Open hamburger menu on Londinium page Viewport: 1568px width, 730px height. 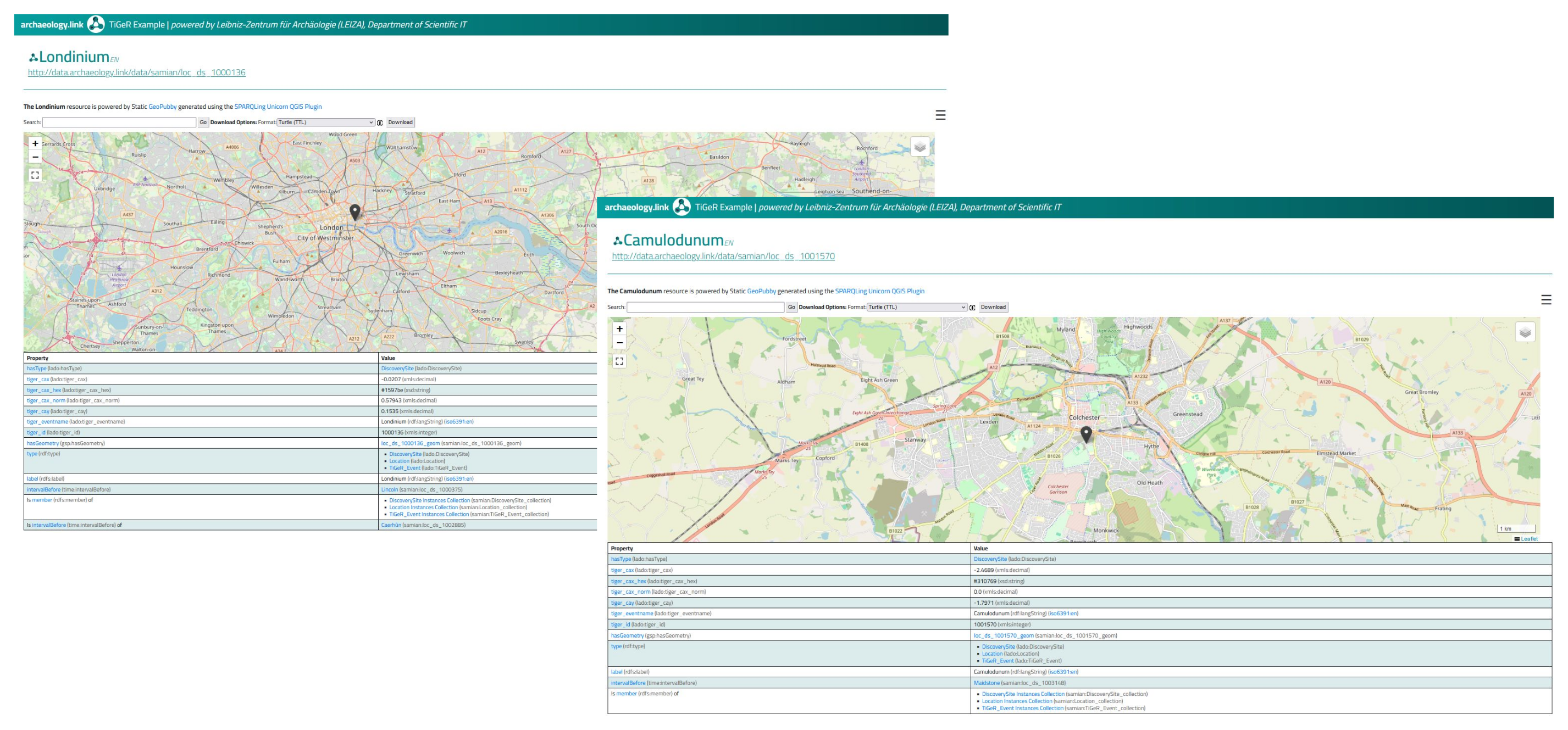(940, 115)
